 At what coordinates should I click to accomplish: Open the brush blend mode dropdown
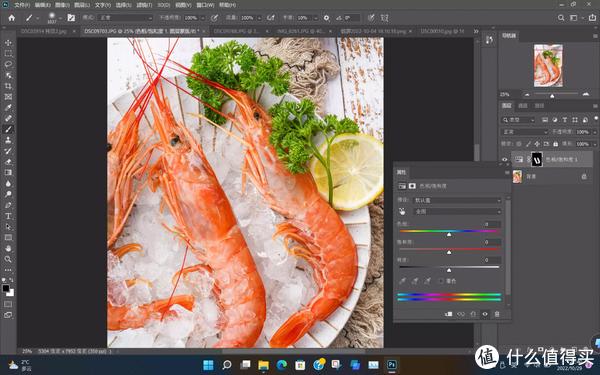[125, 18]
